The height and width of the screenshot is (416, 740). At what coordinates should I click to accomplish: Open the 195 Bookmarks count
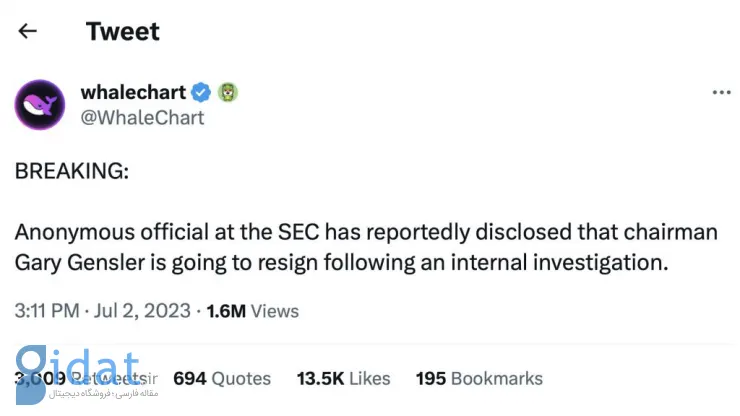tap(479, 378)
